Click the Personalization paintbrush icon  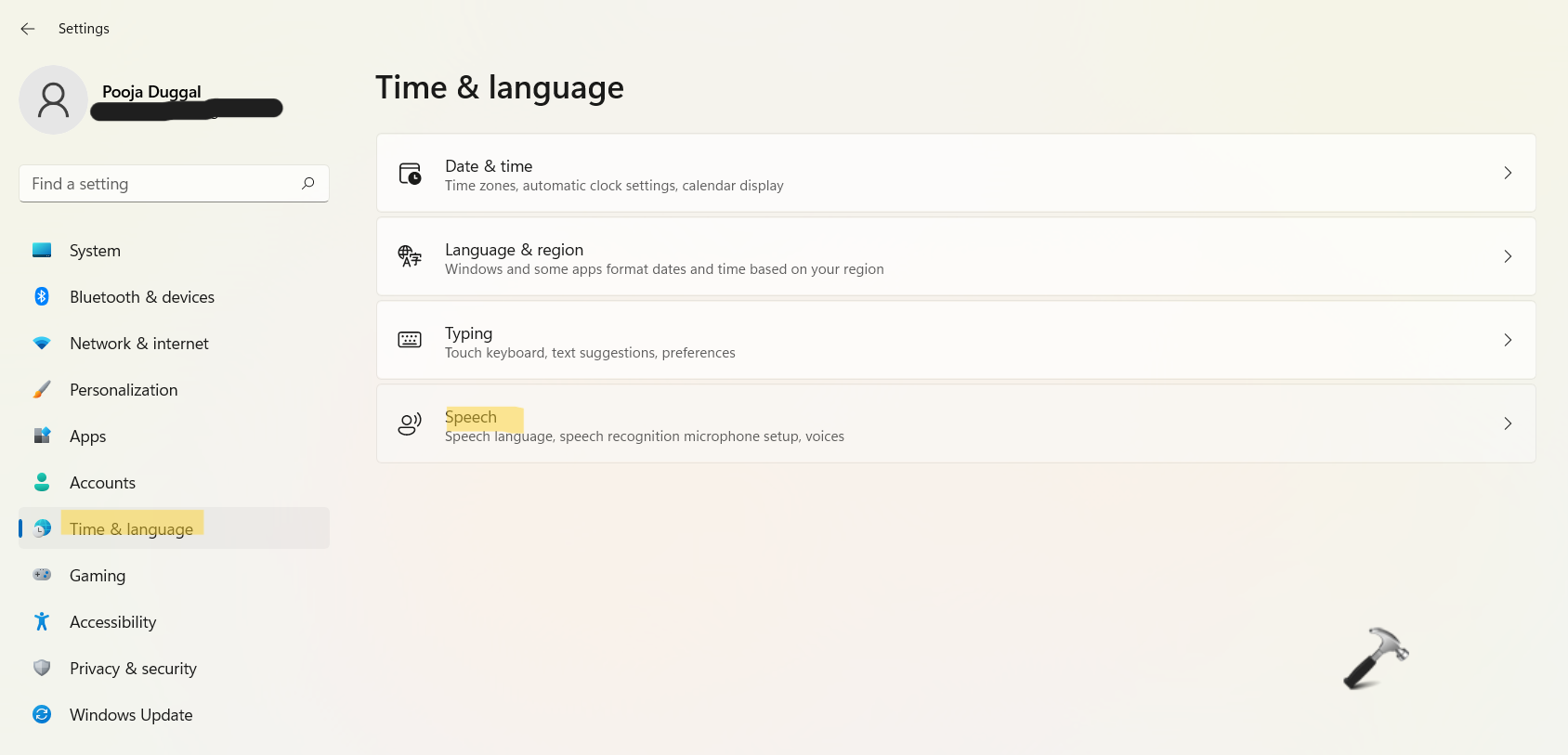pos(42,390)
